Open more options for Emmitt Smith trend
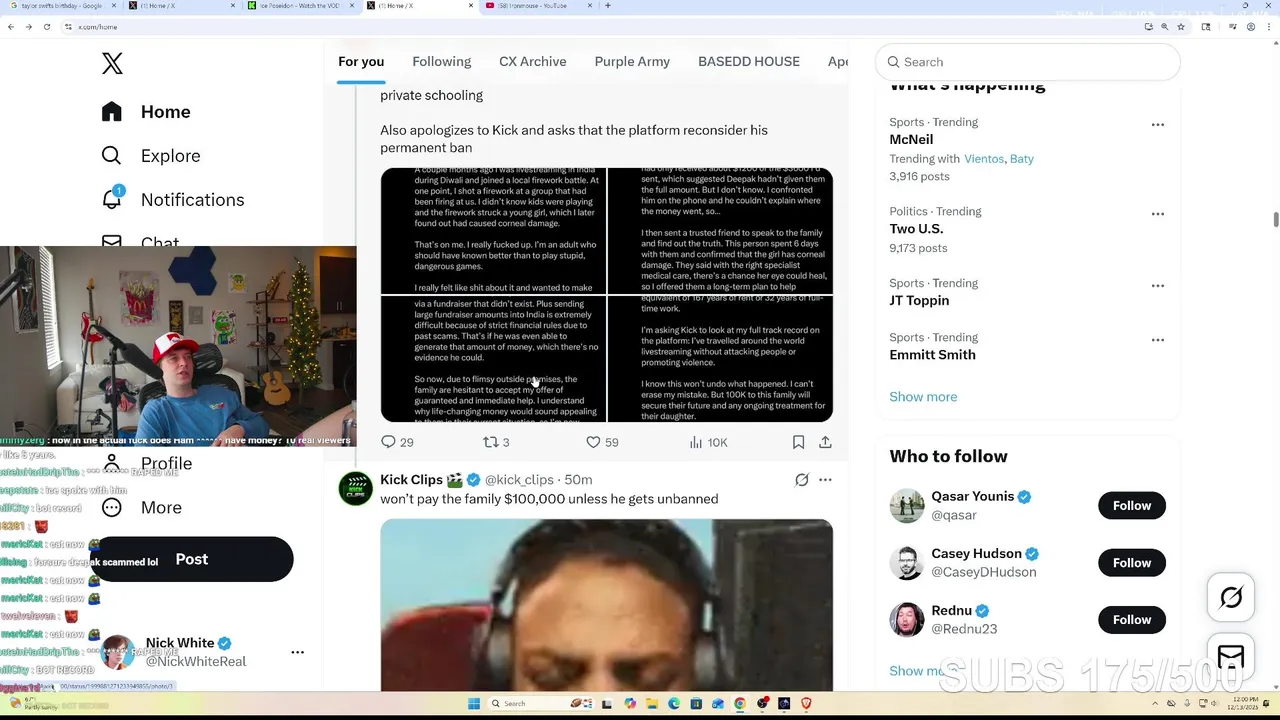Image resolution: width=1280 pixels, height=720 pixels. [x=1157, y=340]
